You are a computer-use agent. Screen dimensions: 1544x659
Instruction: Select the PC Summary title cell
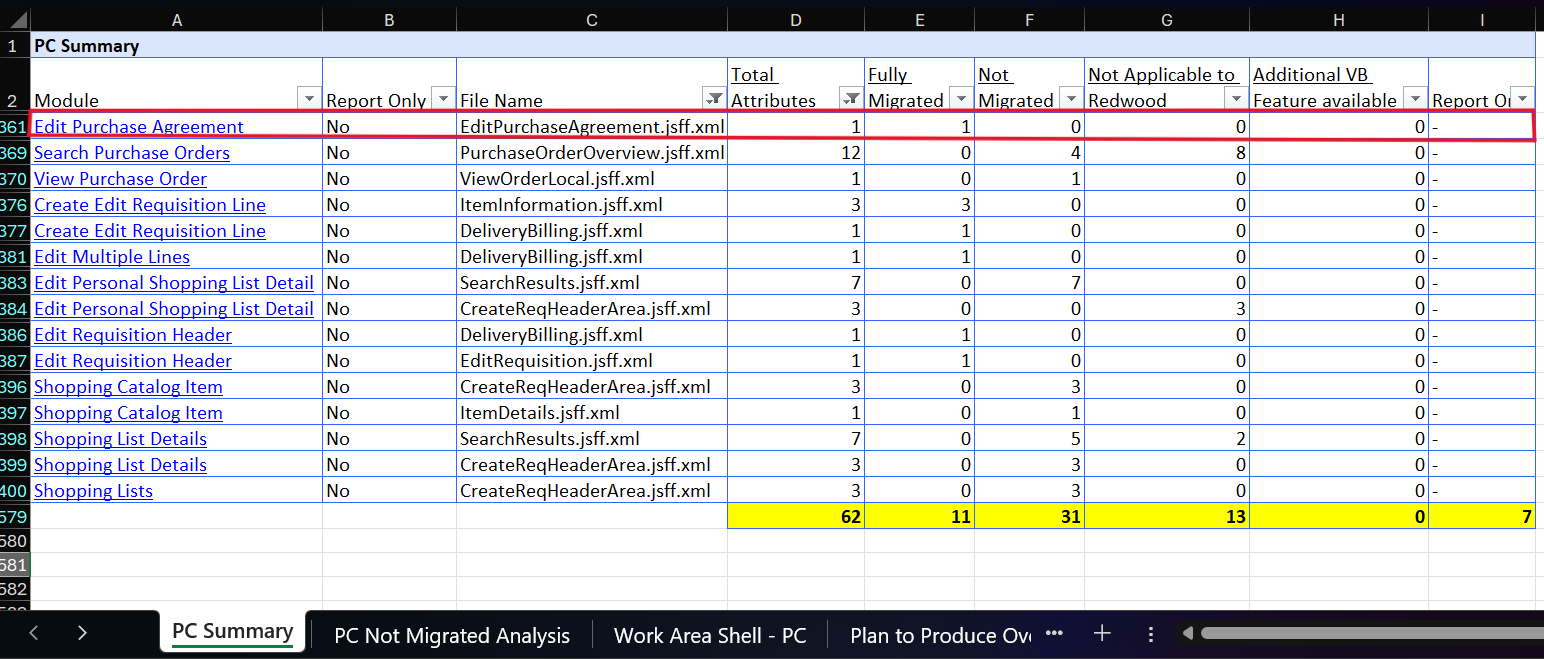(x=783, y=45)
